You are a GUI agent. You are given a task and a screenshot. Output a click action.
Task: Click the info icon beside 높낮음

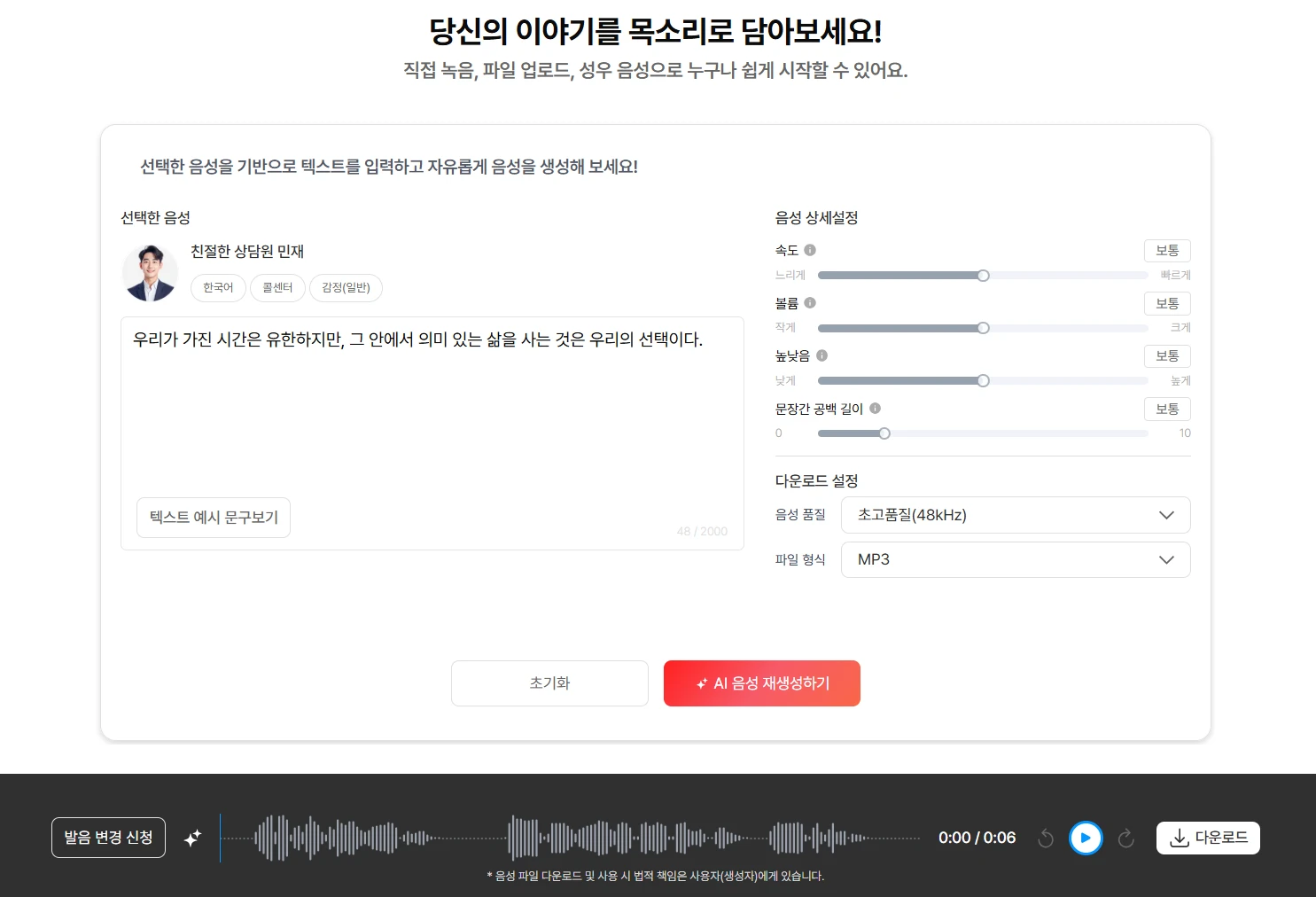click(x=822, y=355)
